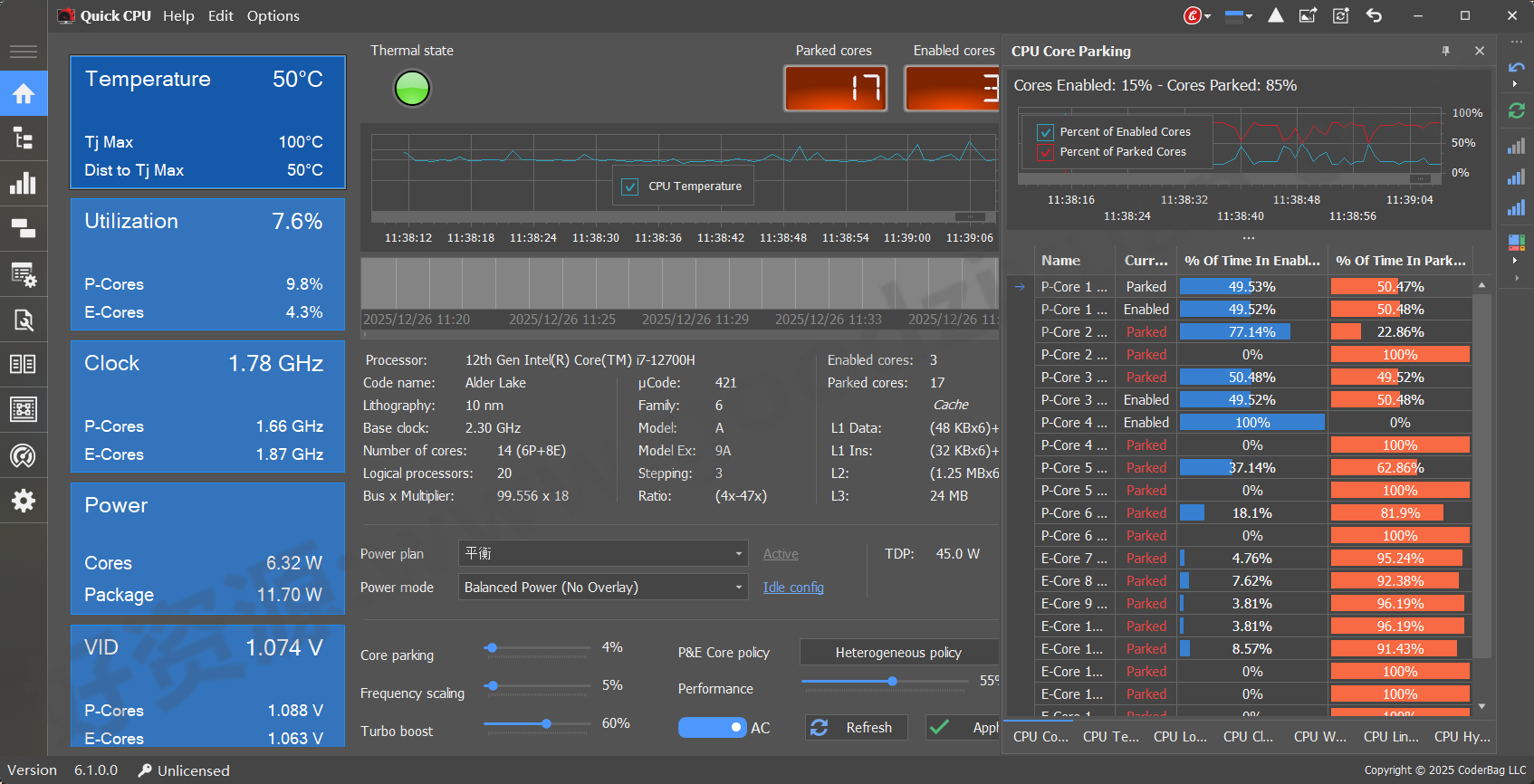Click the Heterogeneous policy button

click(x=898, y=652)
